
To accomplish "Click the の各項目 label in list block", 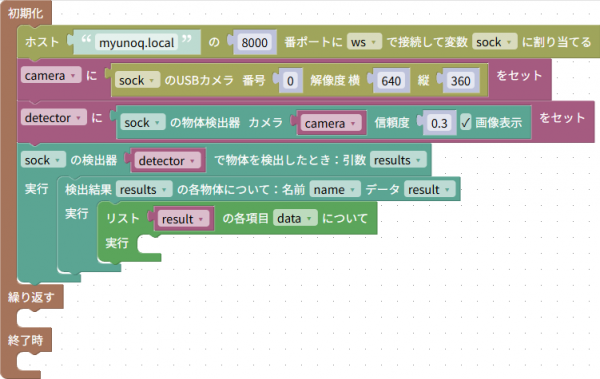I will (245, 218).
